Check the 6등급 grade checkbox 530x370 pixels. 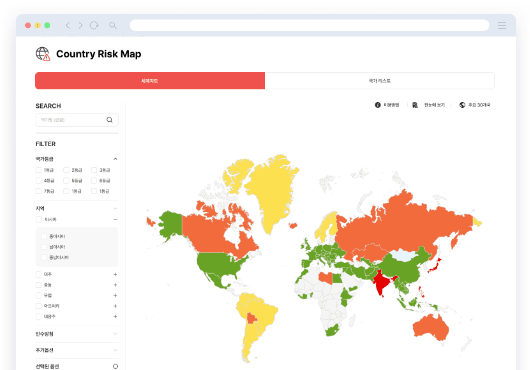coord(94,180)
